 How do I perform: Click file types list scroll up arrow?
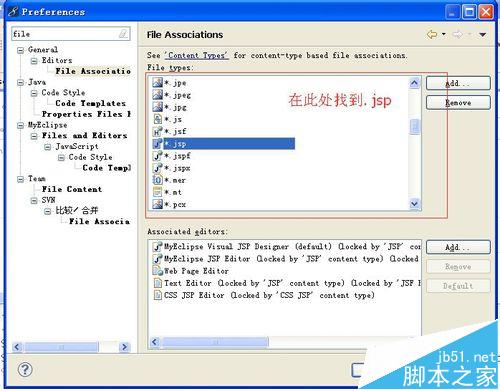(414, 83)
